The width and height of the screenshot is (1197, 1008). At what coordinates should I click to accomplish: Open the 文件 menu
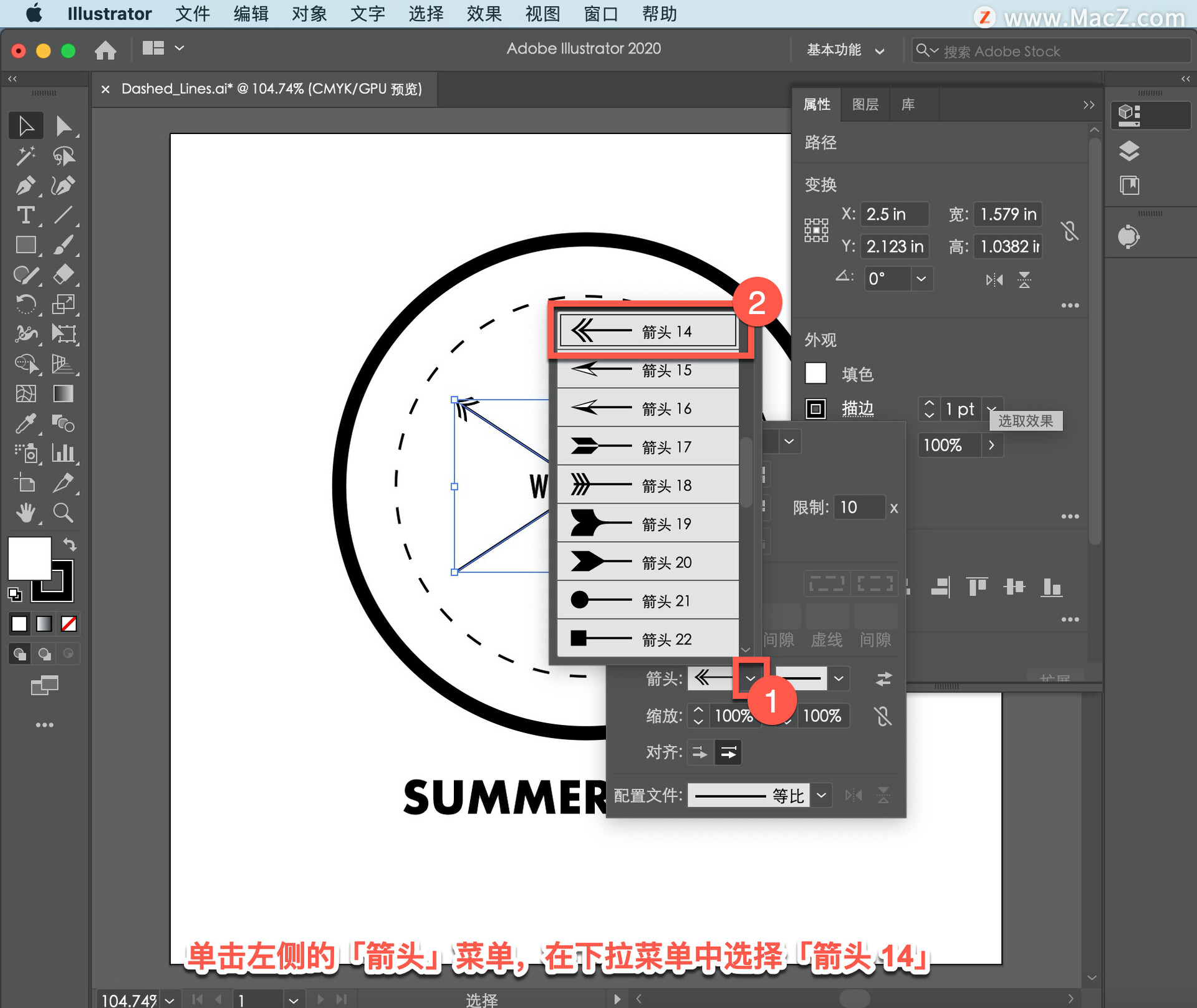tap(192, 14)
